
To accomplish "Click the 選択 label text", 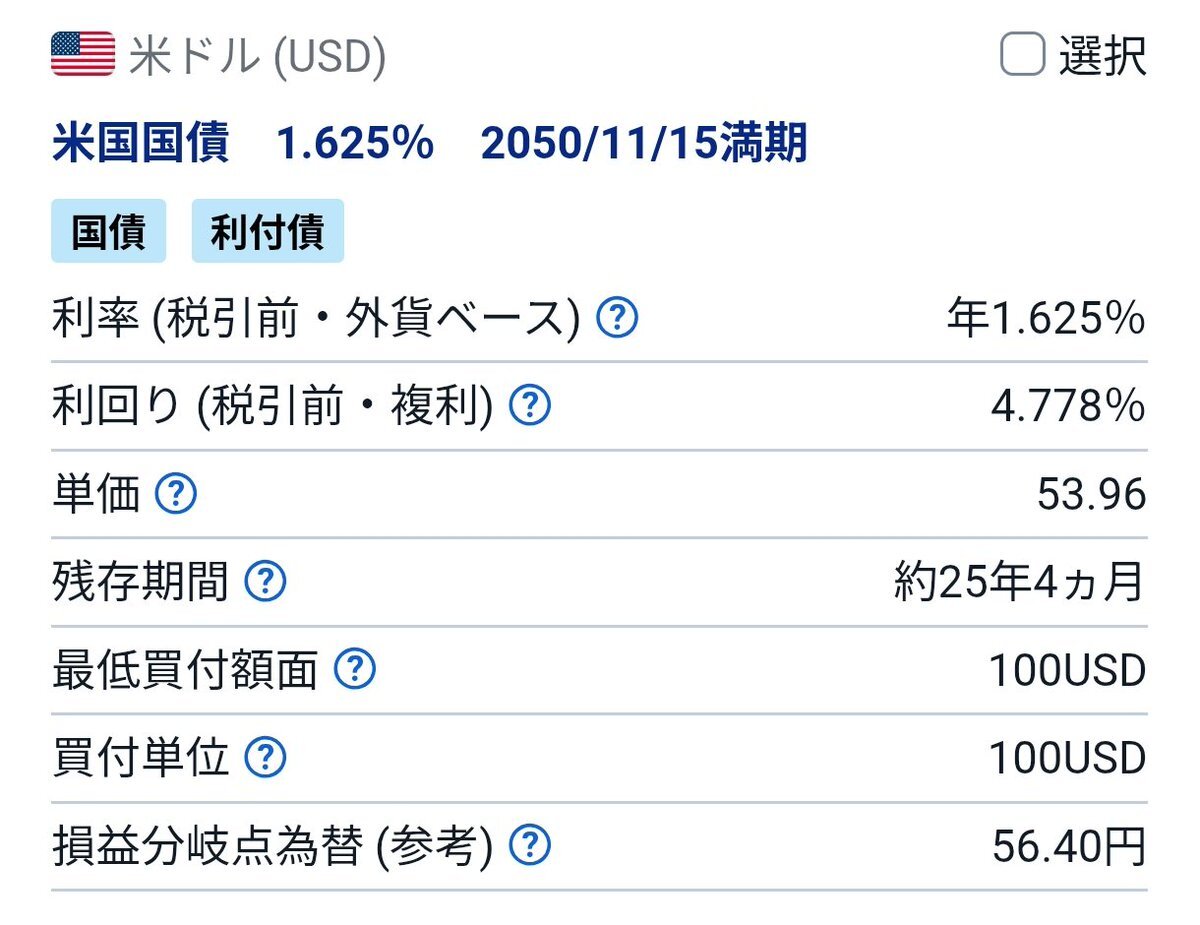I will [1103, 55].
